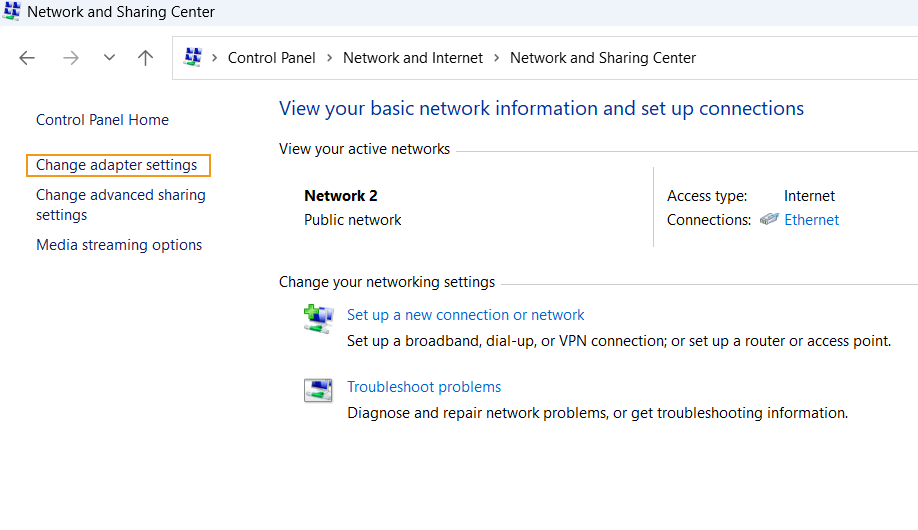
Task: Go up one level with Up arrow
Action: 146,58
